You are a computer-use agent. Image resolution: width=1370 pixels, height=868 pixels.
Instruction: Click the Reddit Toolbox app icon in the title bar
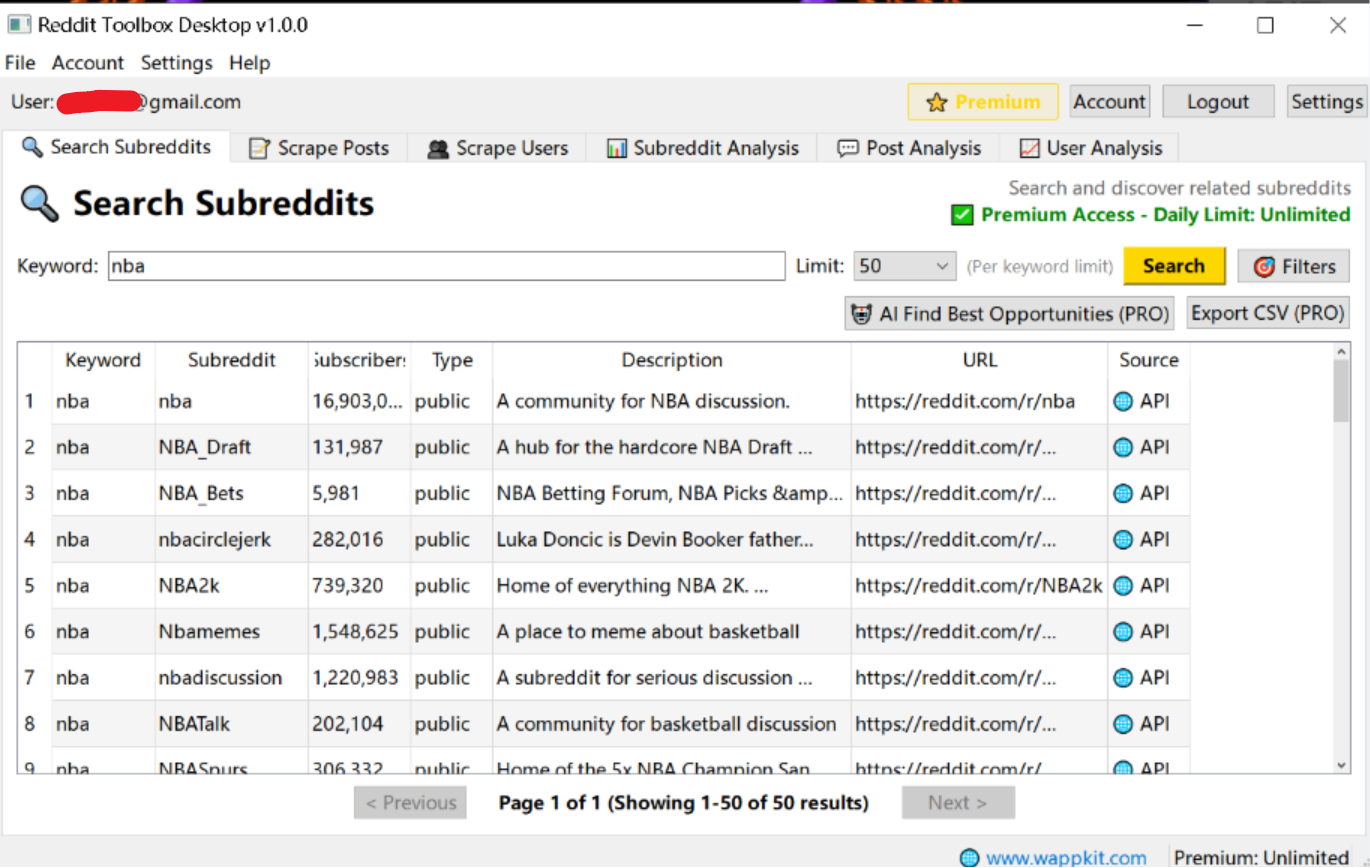click(17, 22)
